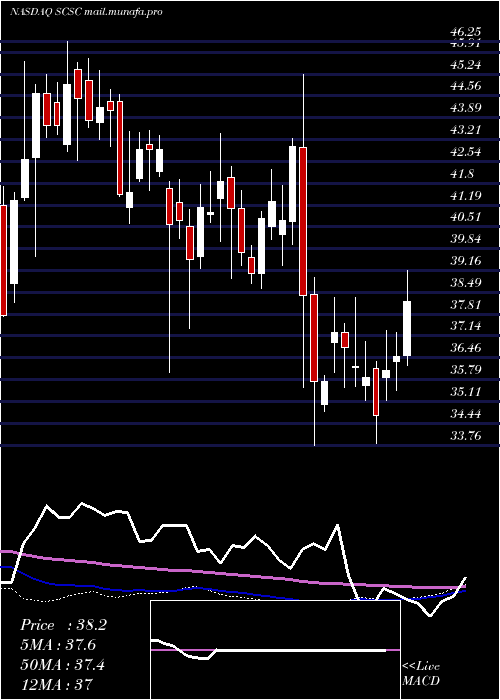Click the 38.49 axis value

[x=465, y=283]
